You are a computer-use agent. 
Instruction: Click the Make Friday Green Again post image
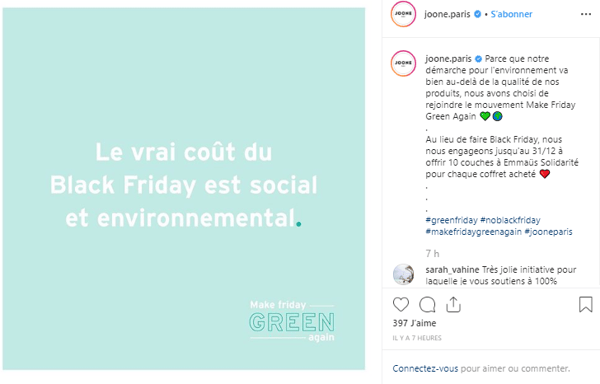[x=184, y=189]
